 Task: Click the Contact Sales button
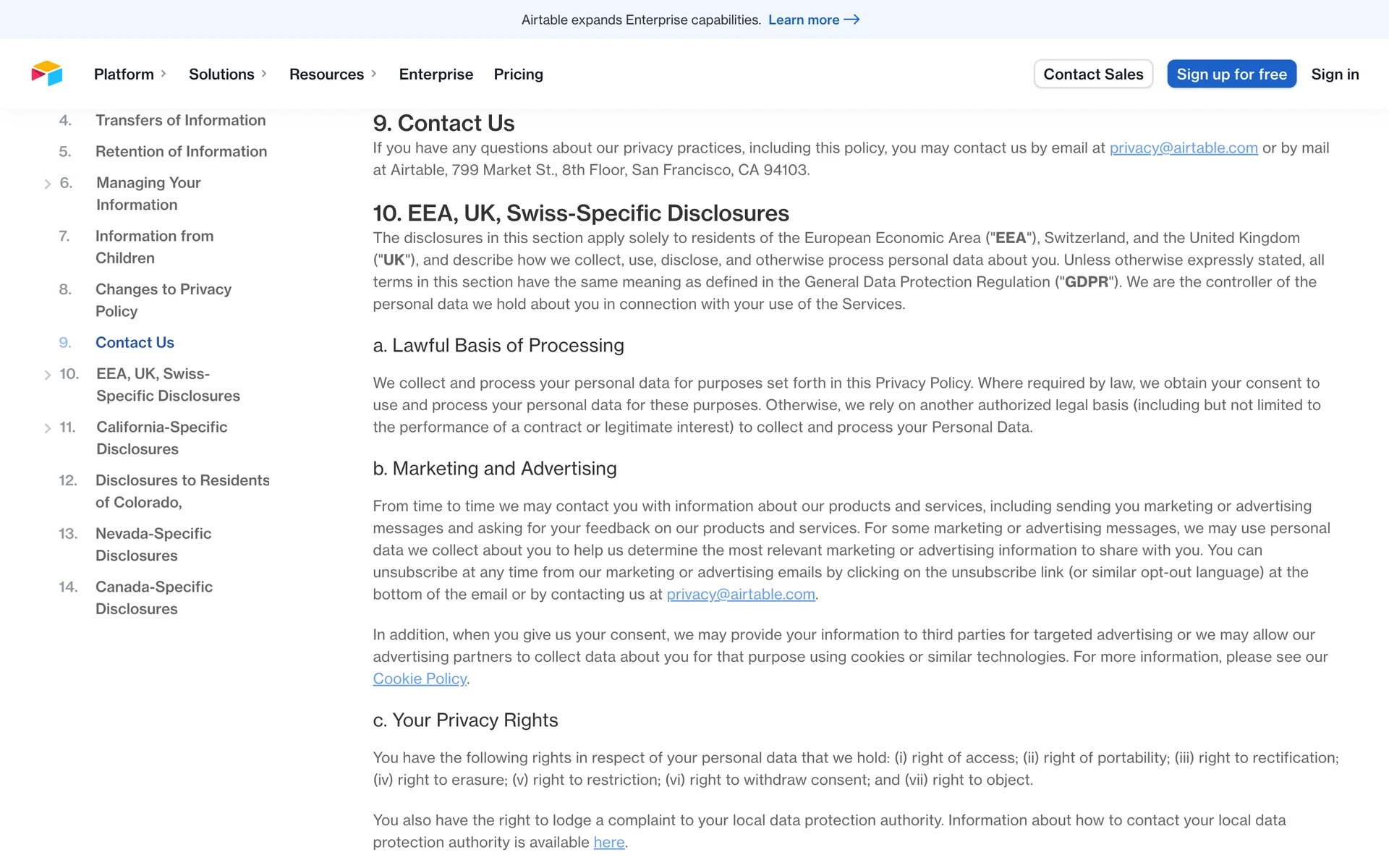coord(1092,74)
